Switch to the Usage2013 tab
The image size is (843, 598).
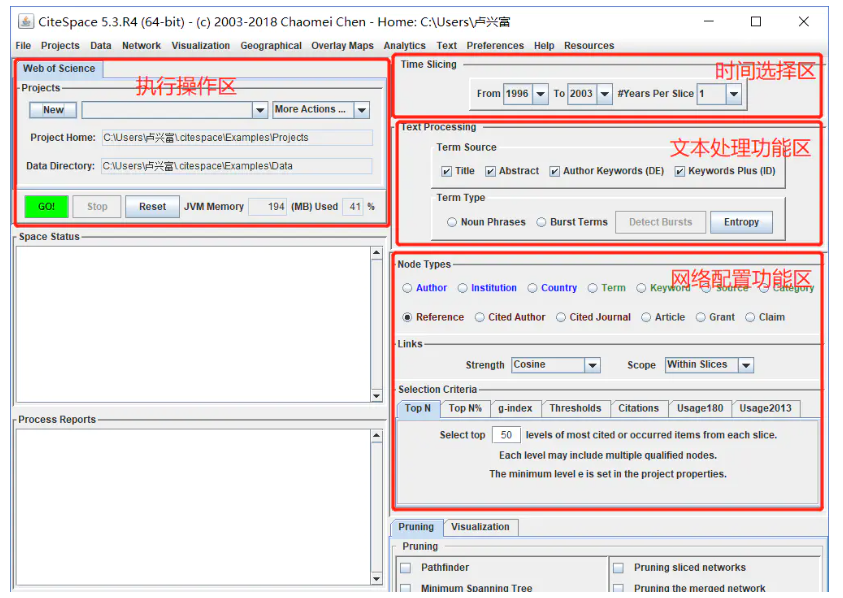click(765, 409)
